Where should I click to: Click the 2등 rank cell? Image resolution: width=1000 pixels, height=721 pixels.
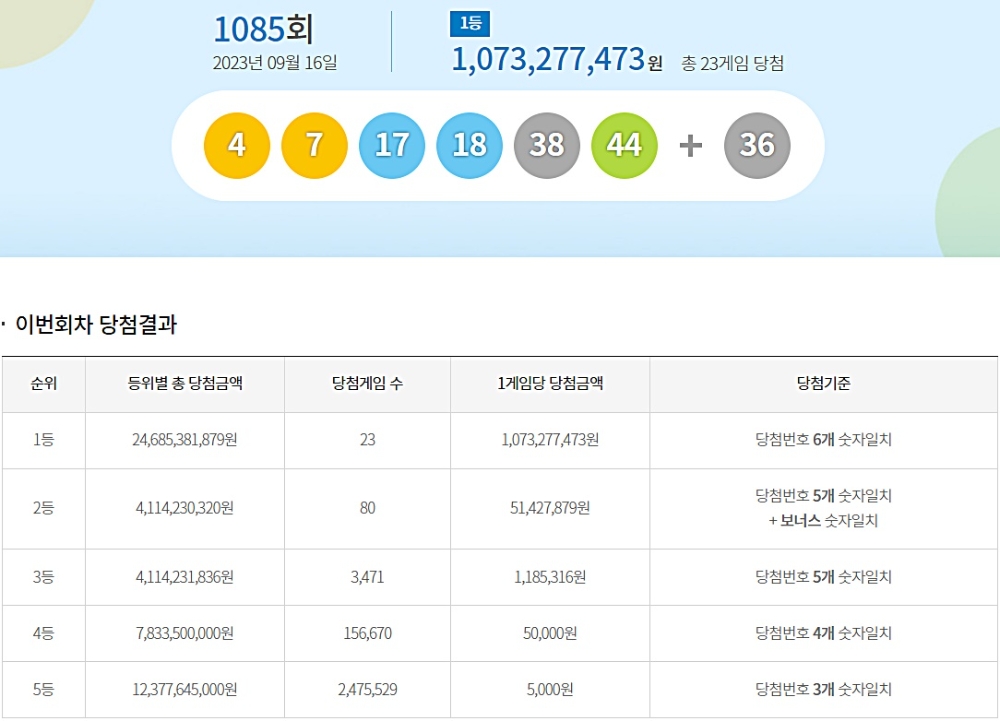[x=44, y=508]
